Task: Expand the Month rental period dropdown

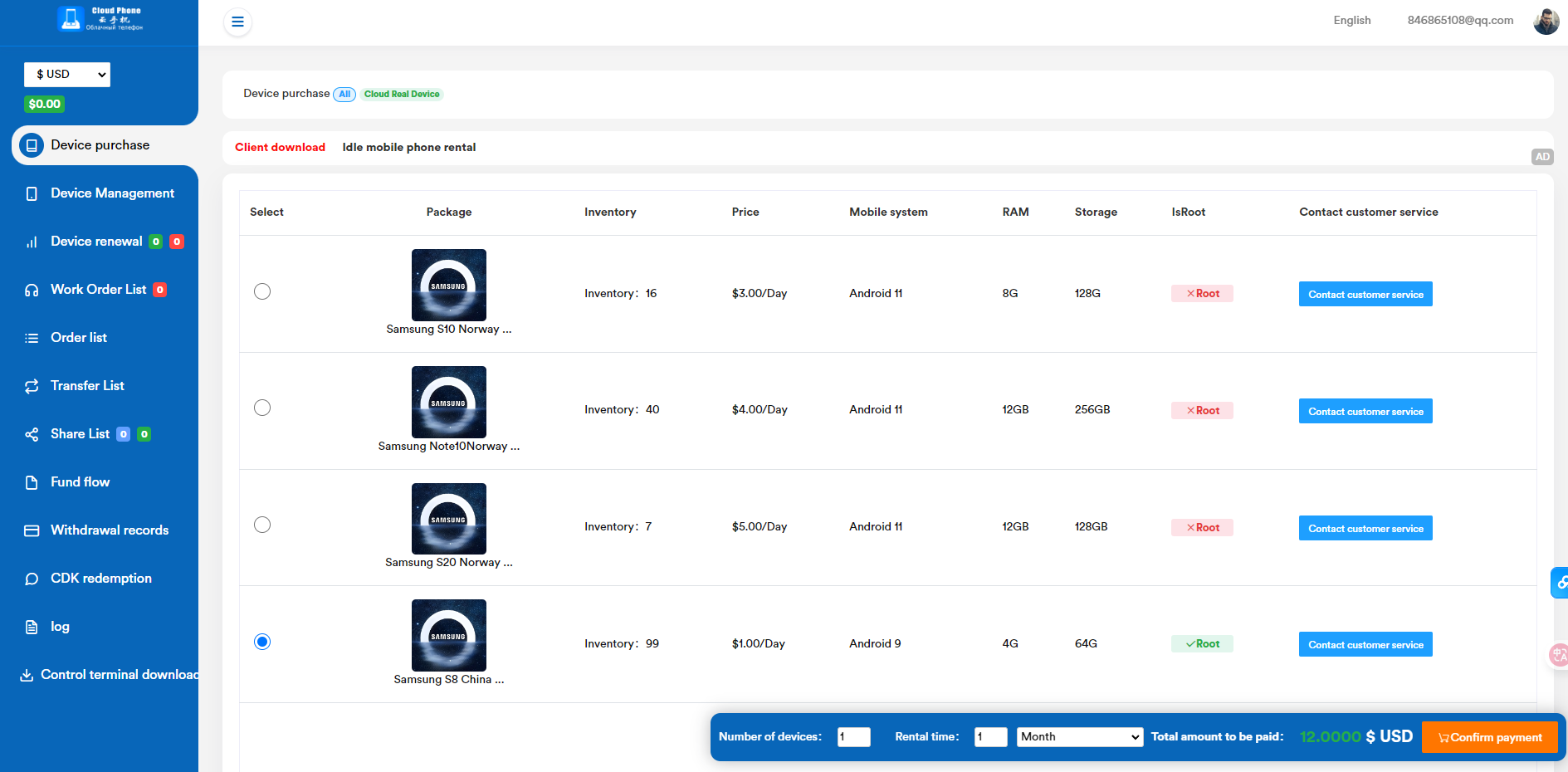Action: click(1079, 737)
